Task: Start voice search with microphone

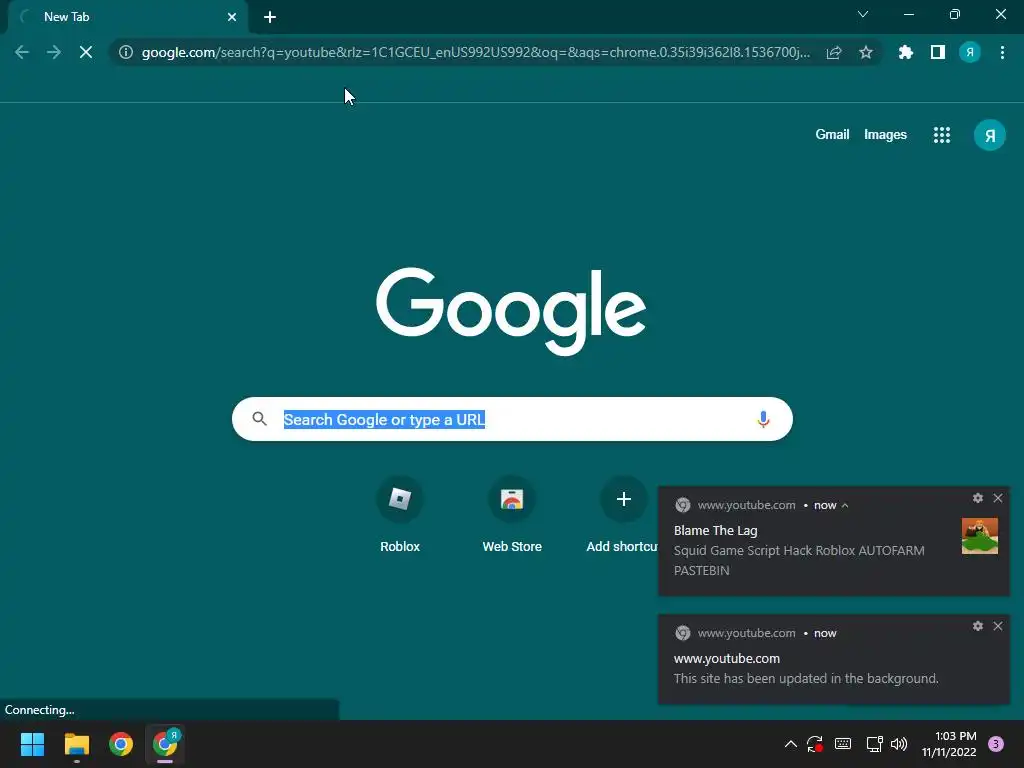Action: point(763,419)
